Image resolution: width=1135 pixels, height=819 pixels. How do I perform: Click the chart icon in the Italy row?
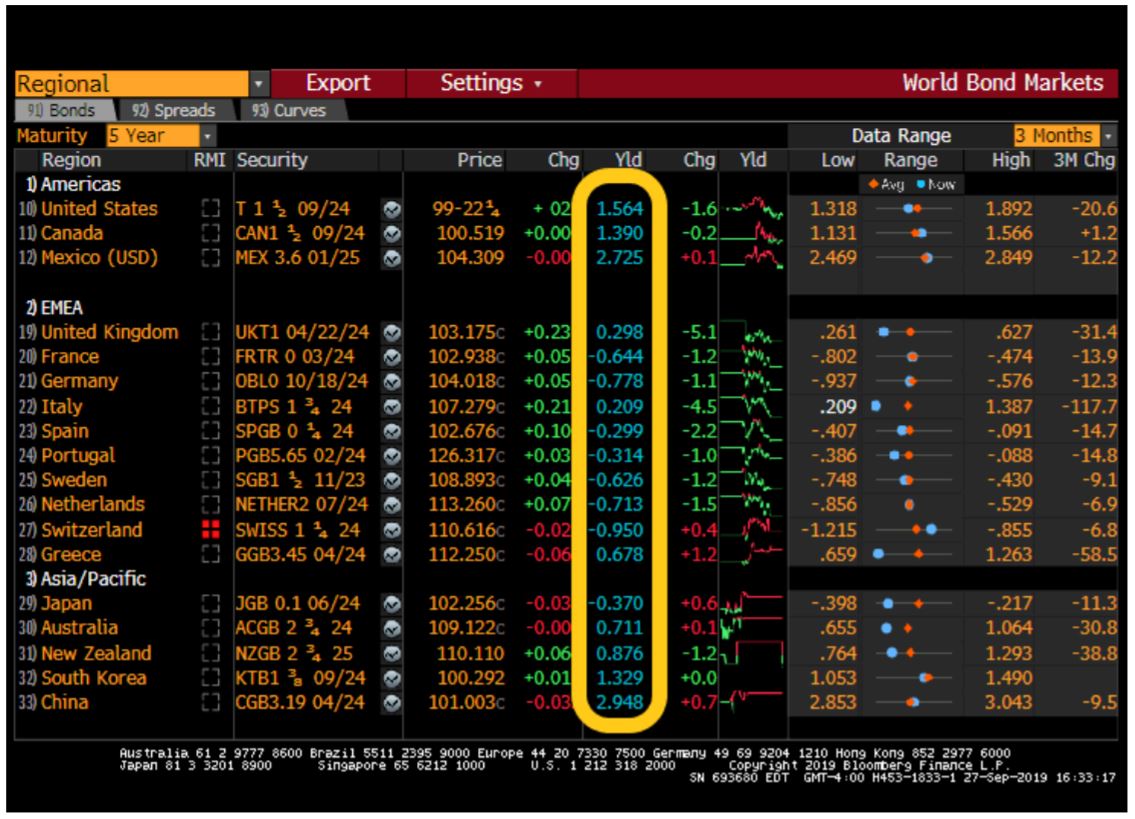392,407
